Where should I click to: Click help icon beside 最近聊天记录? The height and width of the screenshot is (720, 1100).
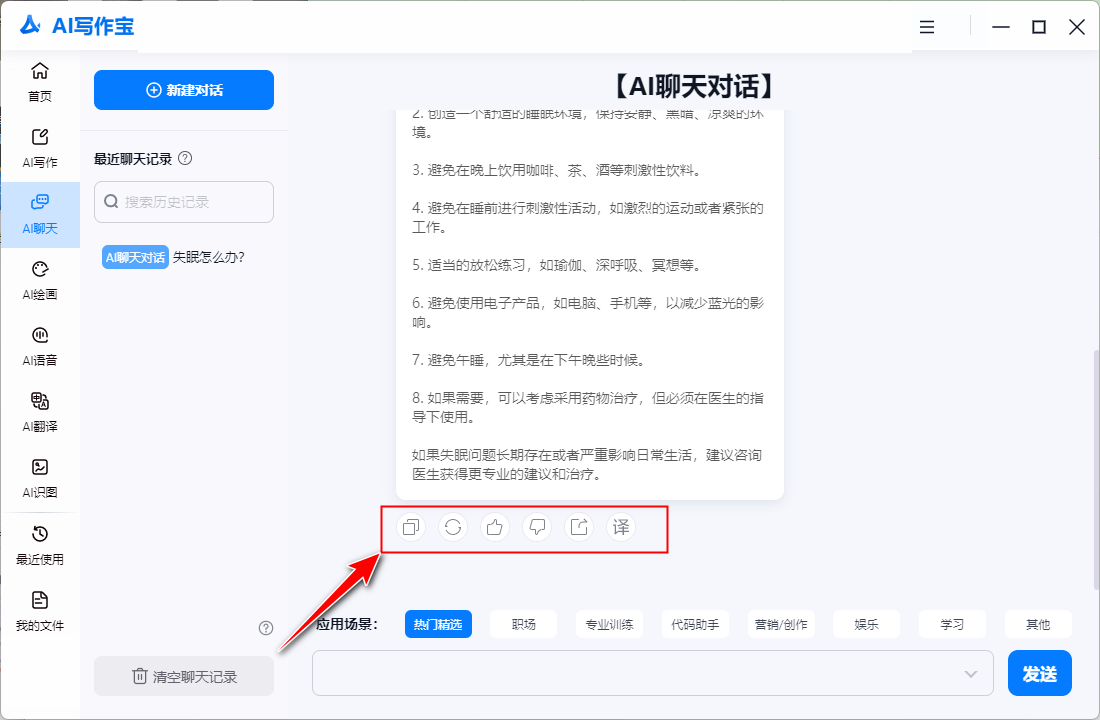(185, 158)
